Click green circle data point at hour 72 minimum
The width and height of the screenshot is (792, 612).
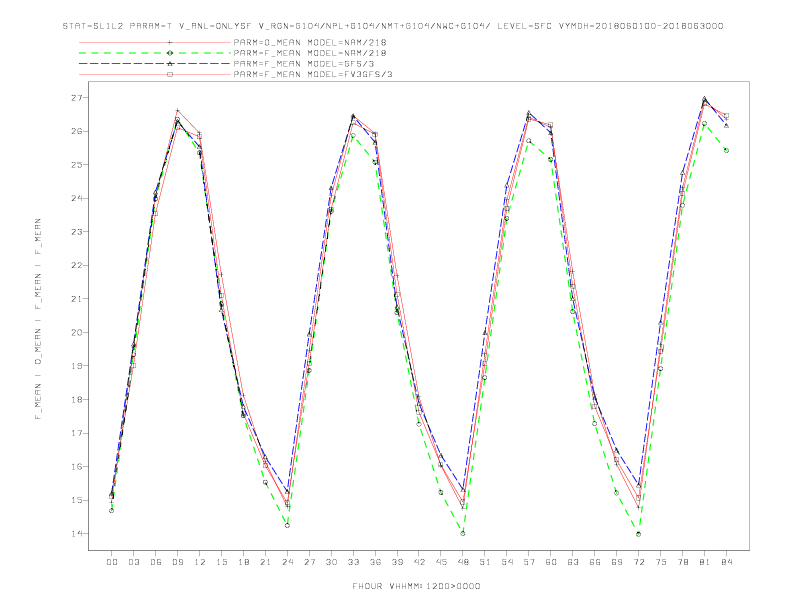tap(638, 534)
